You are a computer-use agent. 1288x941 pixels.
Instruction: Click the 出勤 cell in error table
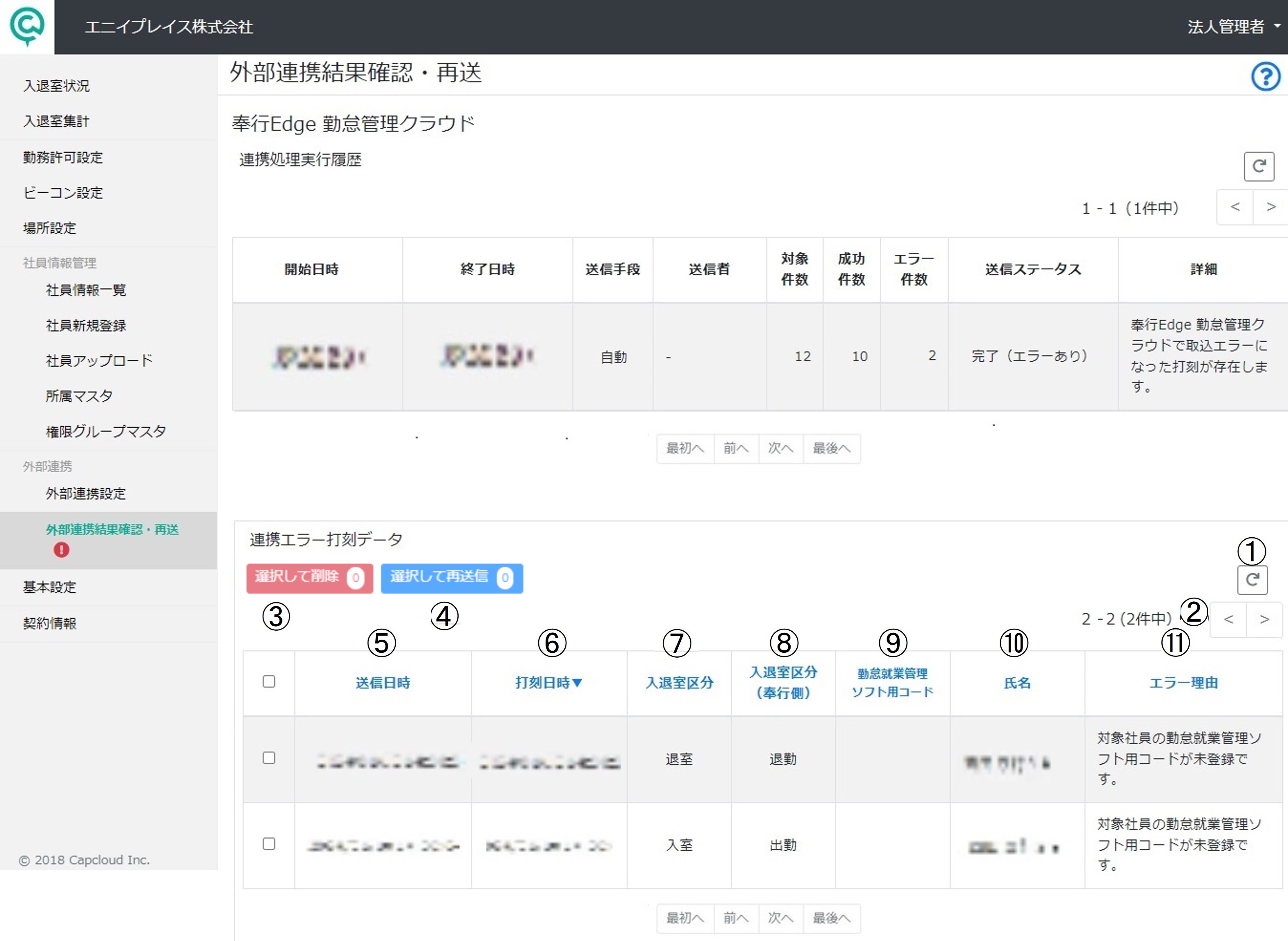783,845
